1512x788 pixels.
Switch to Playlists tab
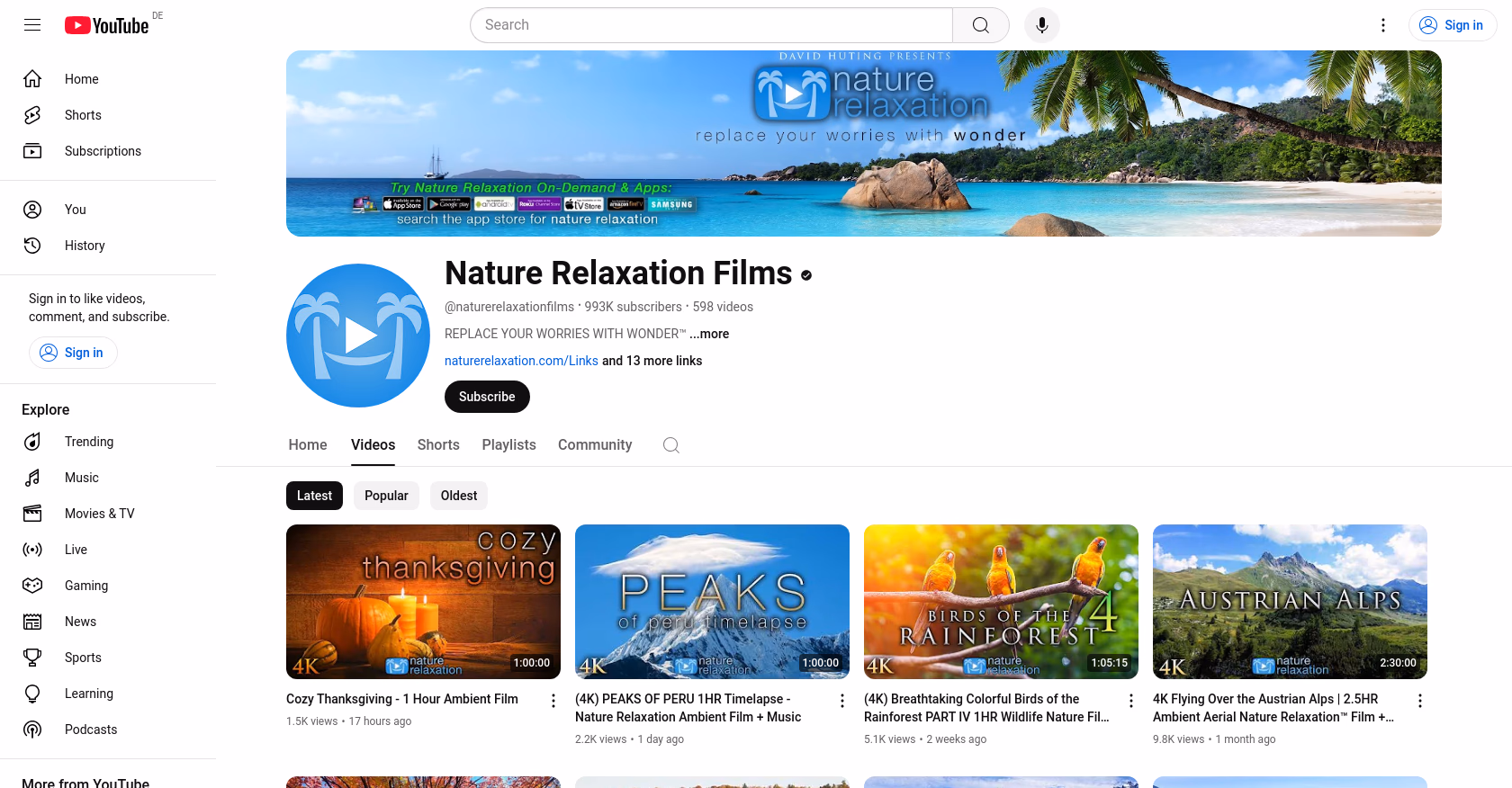508,445
